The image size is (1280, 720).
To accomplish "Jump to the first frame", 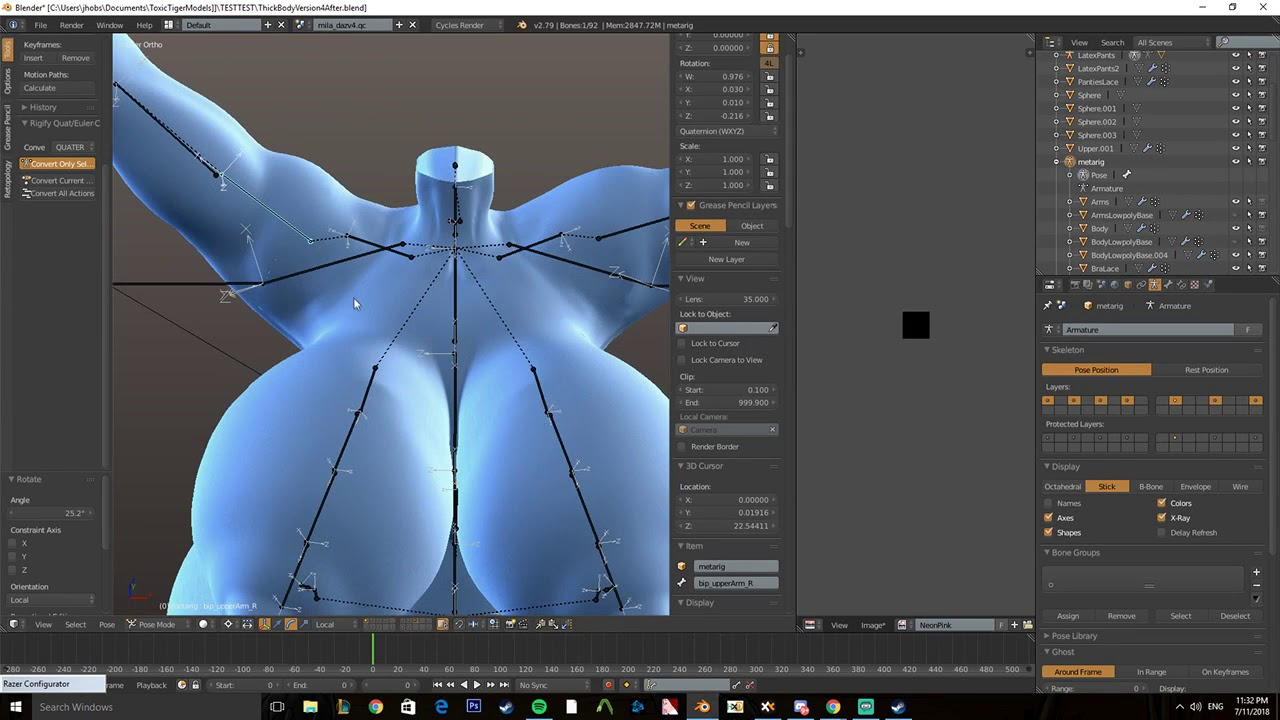I will click(x=437, y=685).
